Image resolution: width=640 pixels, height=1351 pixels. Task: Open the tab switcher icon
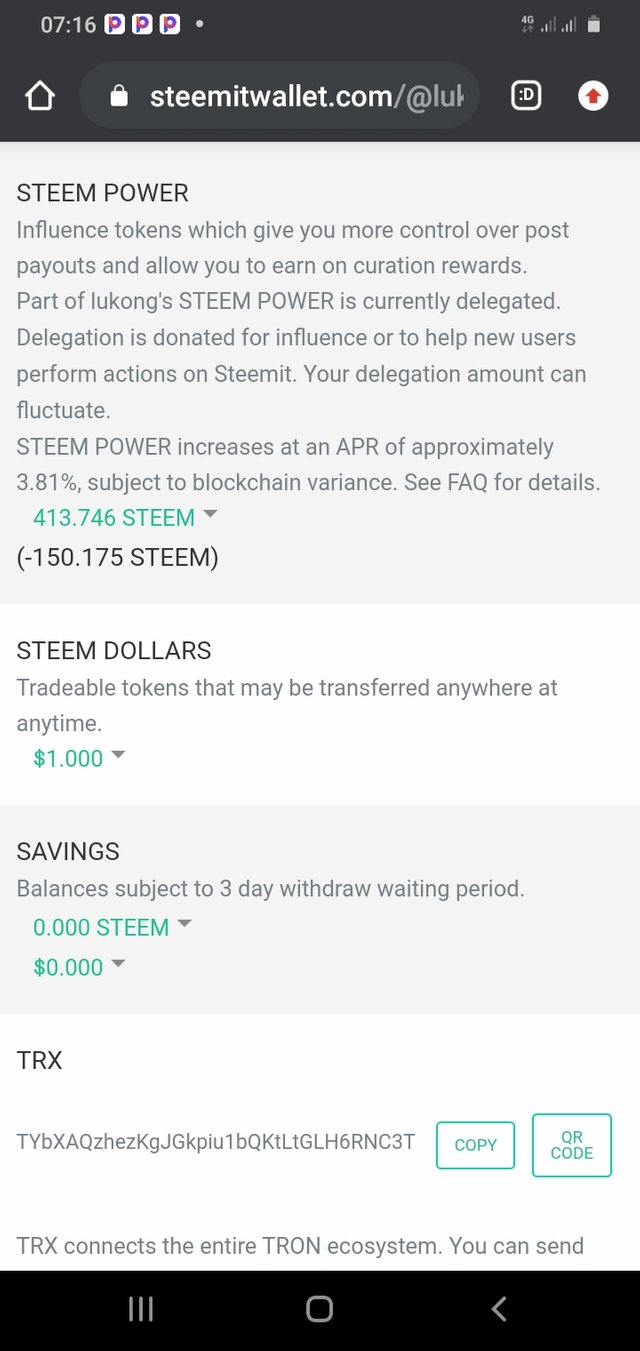click(x=526, y=96)
